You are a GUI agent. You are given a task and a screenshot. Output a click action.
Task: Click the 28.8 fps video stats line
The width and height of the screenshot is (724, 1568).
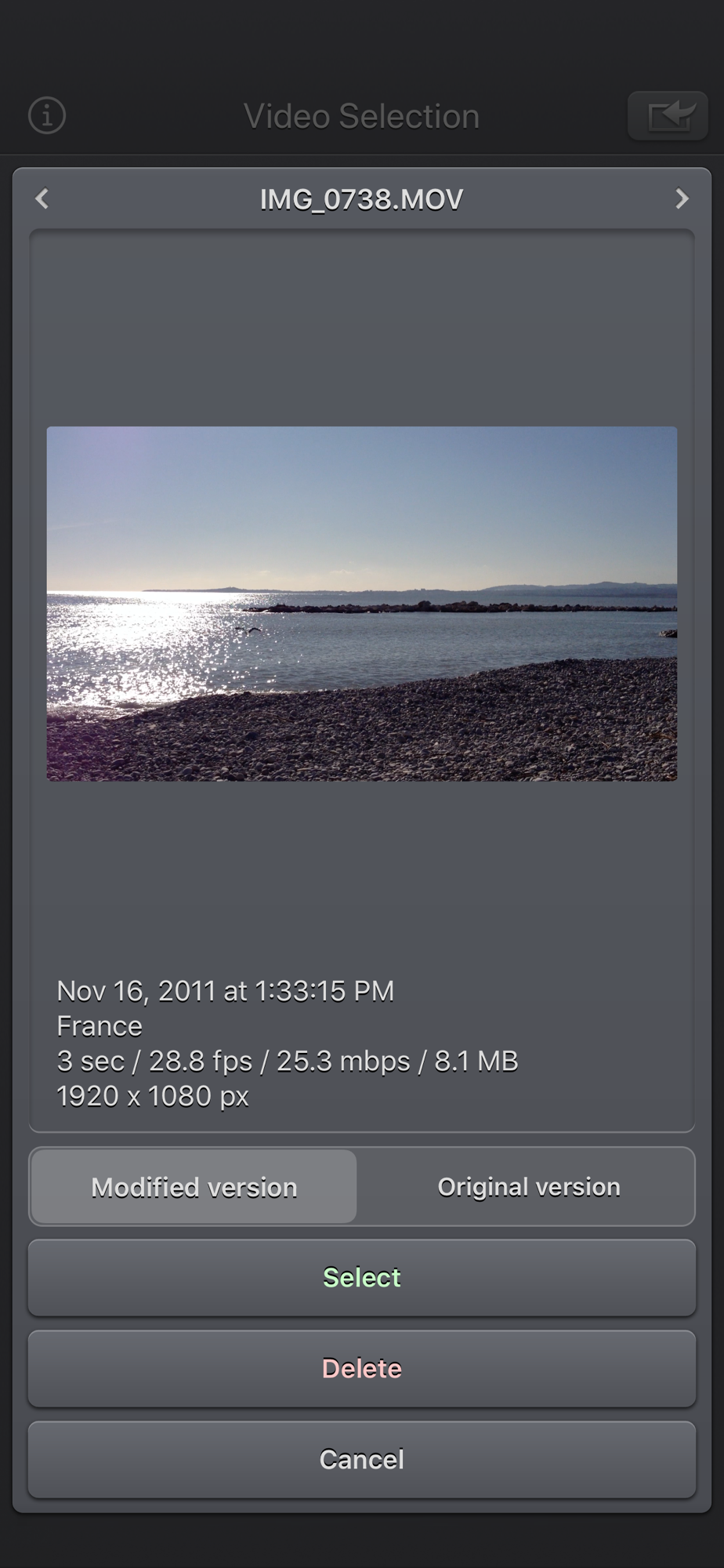[x=288, y=1061]
